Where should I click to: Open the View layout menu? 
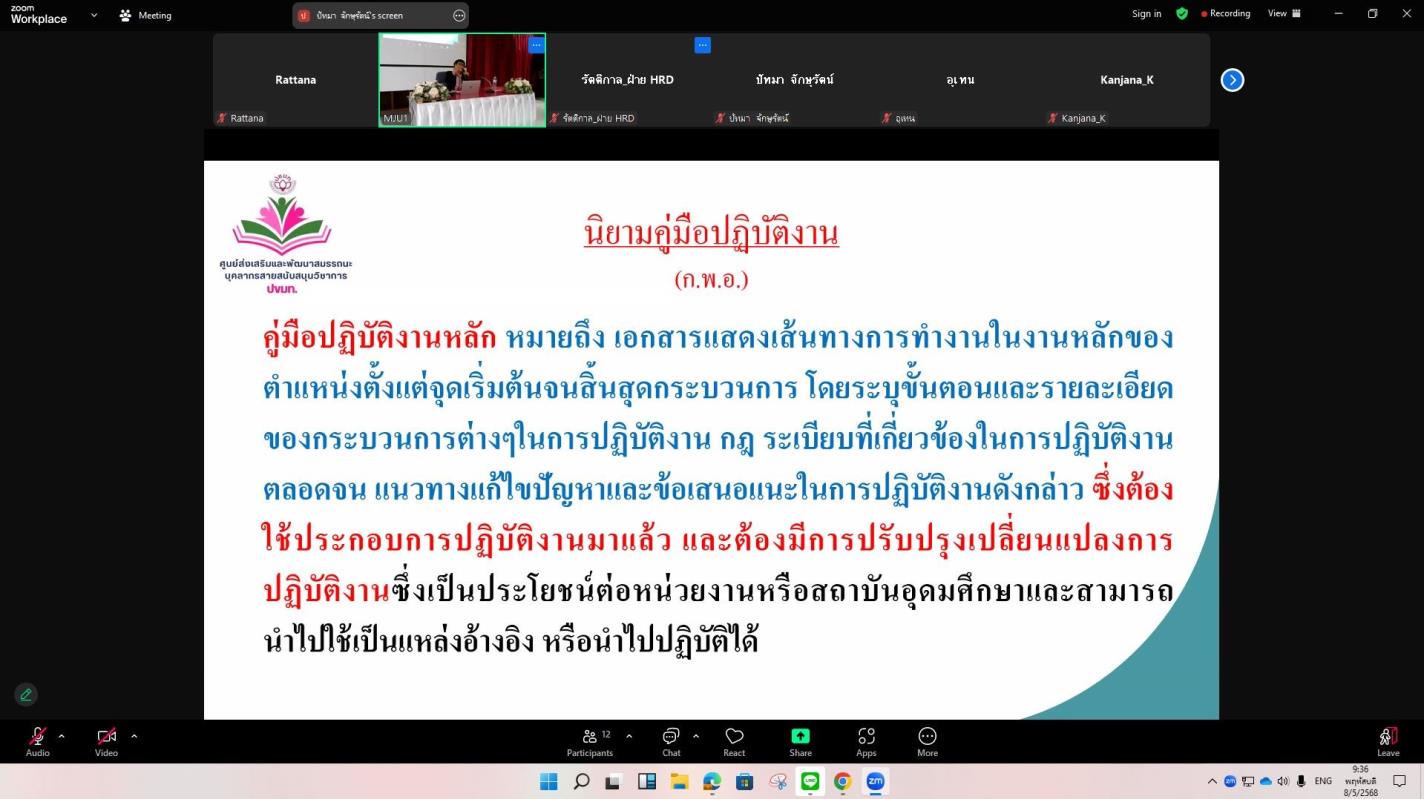pyautogui.click(x=1284, y=14)
